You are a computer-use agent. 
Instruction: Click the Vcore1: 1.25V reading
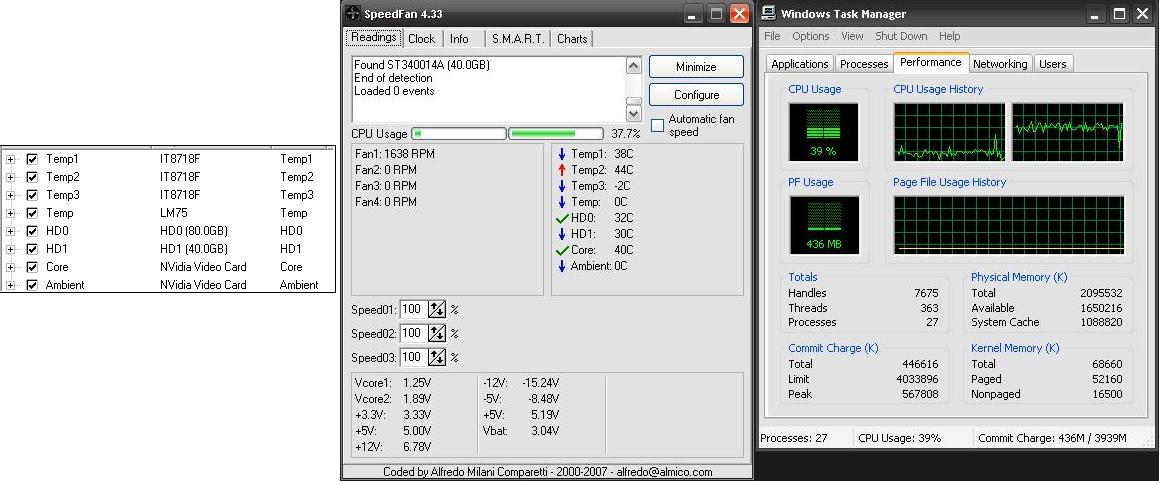pos(394,383)
